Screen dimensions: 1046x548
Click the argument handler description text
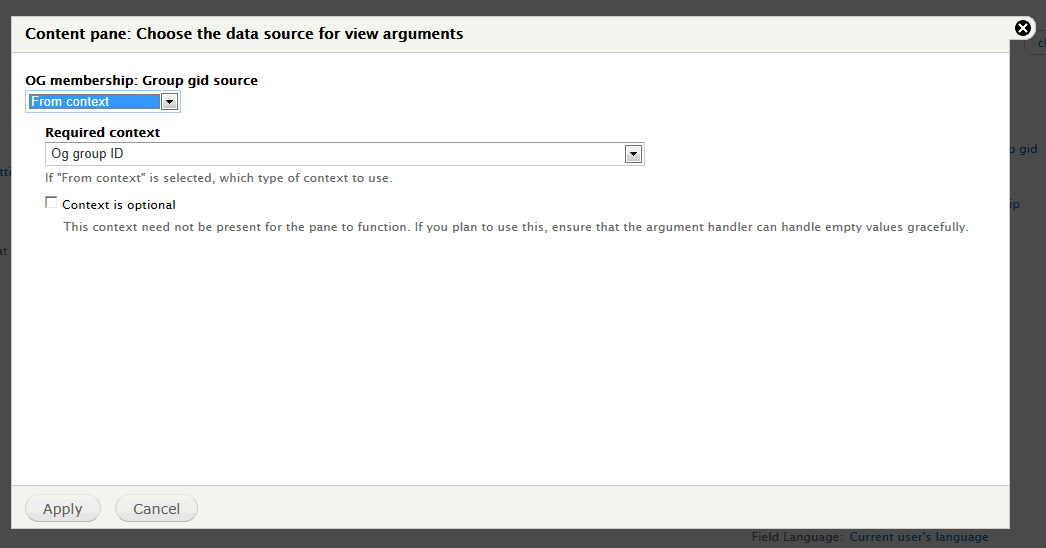click(x=515, y=227)
